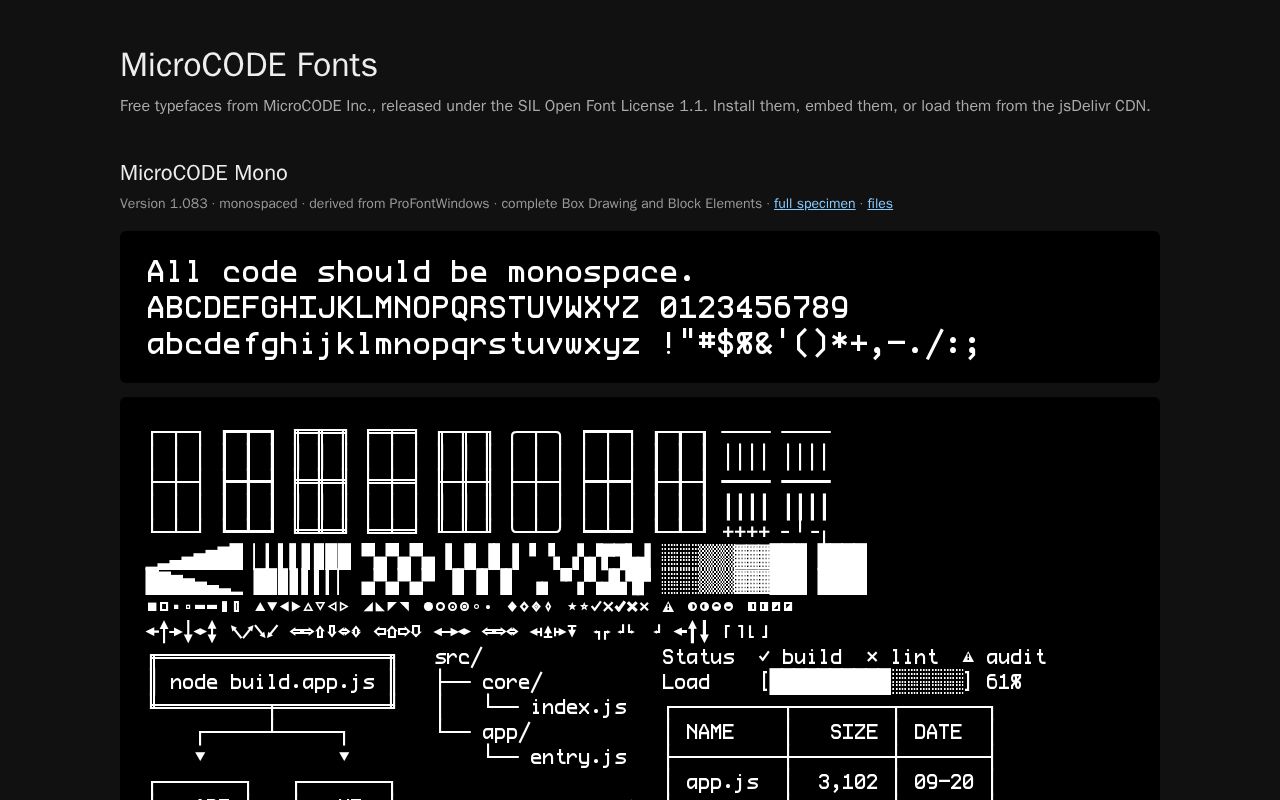The image size is (1280, 800).
Task: Click the sample line 'All code should be monospace.'
Action: click(420, 272)
